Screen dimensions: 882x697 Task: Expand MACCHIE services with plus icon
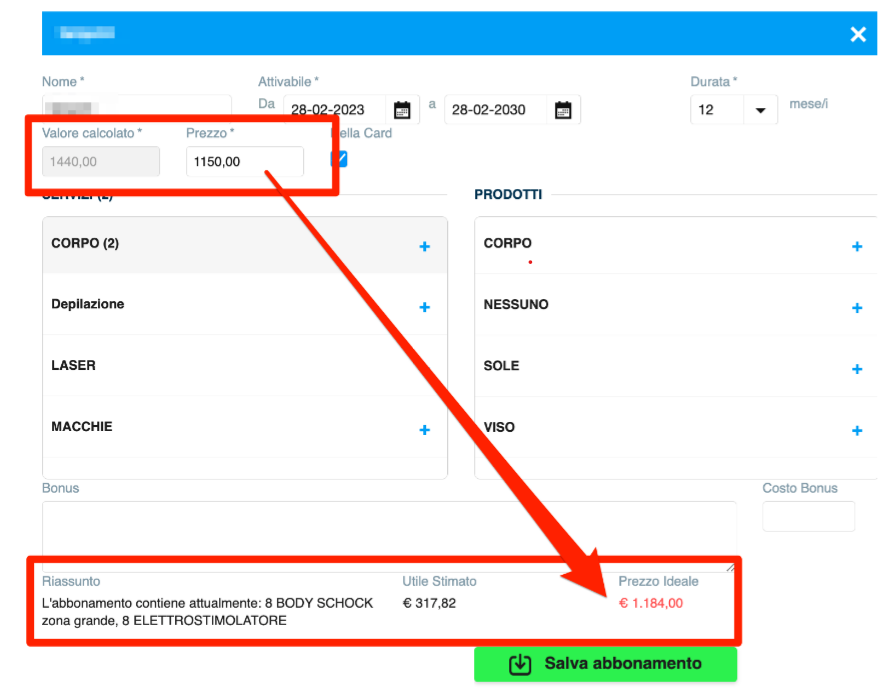point(424,430)
